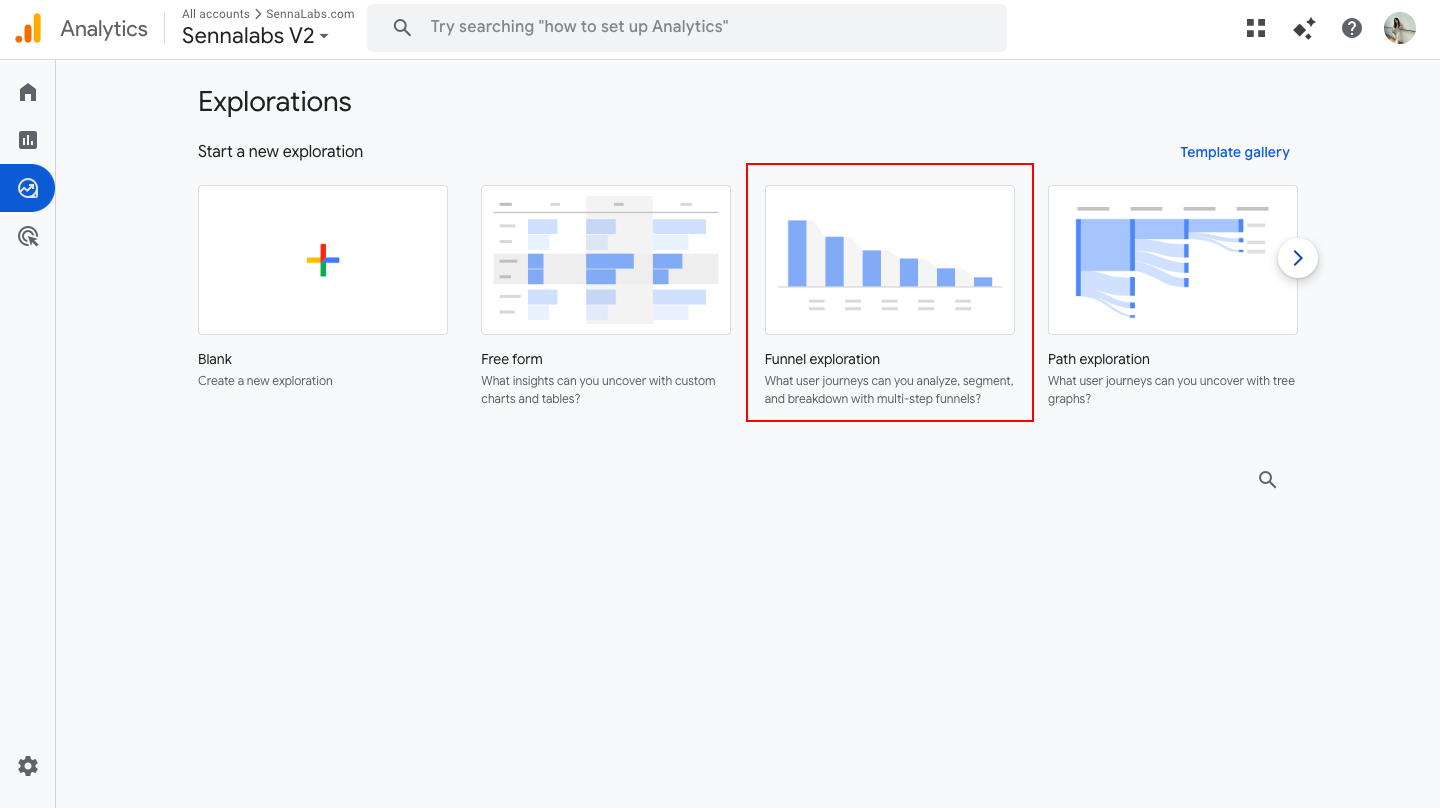Expand the Sennalabs V2 property dropdown
This screenshot has height=808, width=1440.
pyautogui.click(x=256, y=36)
